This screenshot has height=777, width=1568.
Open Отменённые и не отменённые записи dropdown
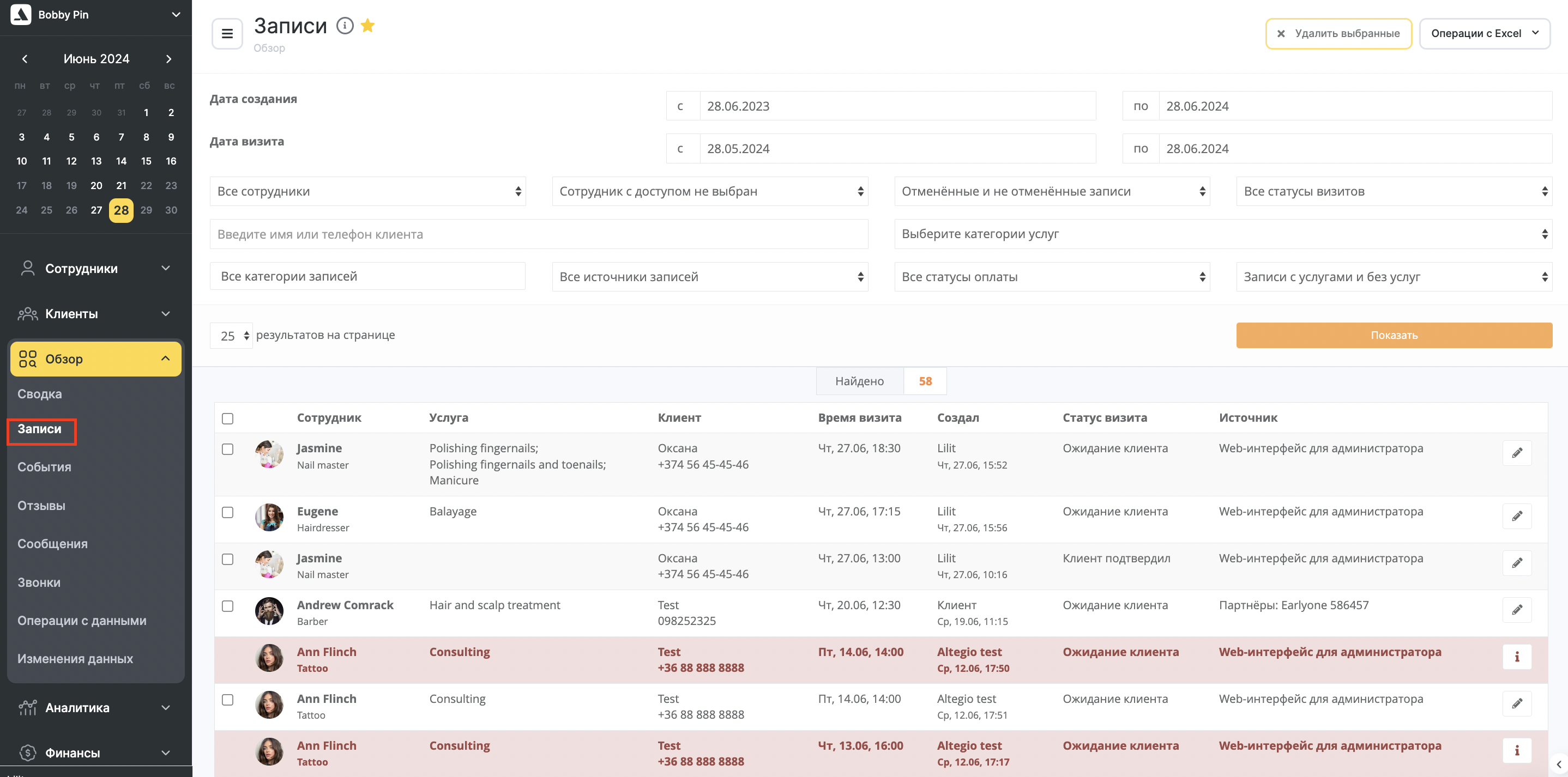(1052, 191)
